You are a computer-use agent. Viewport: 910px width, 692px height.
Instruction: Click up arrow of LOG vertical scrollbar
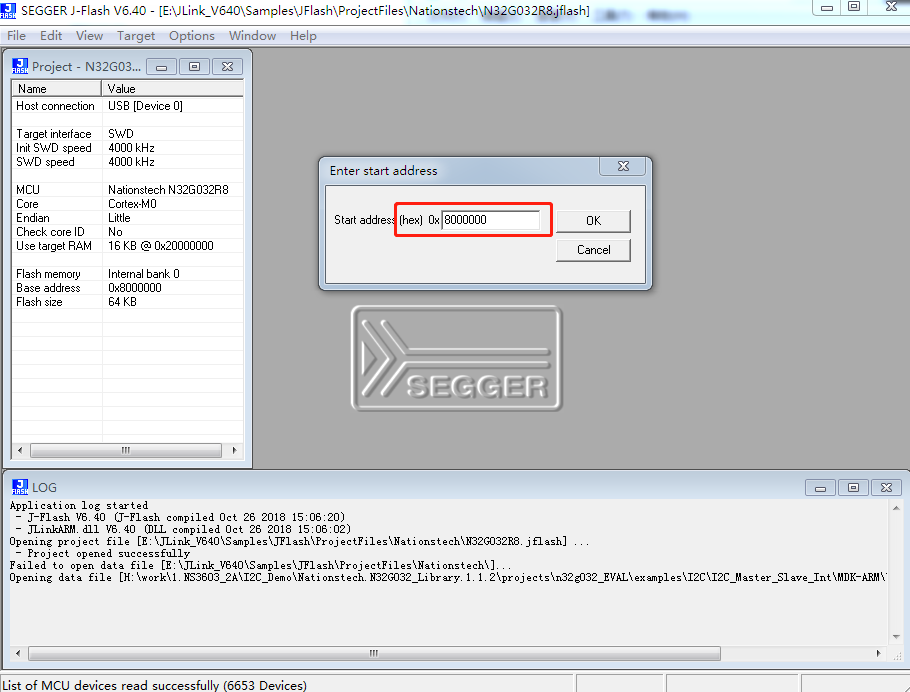tap(897, 508)
